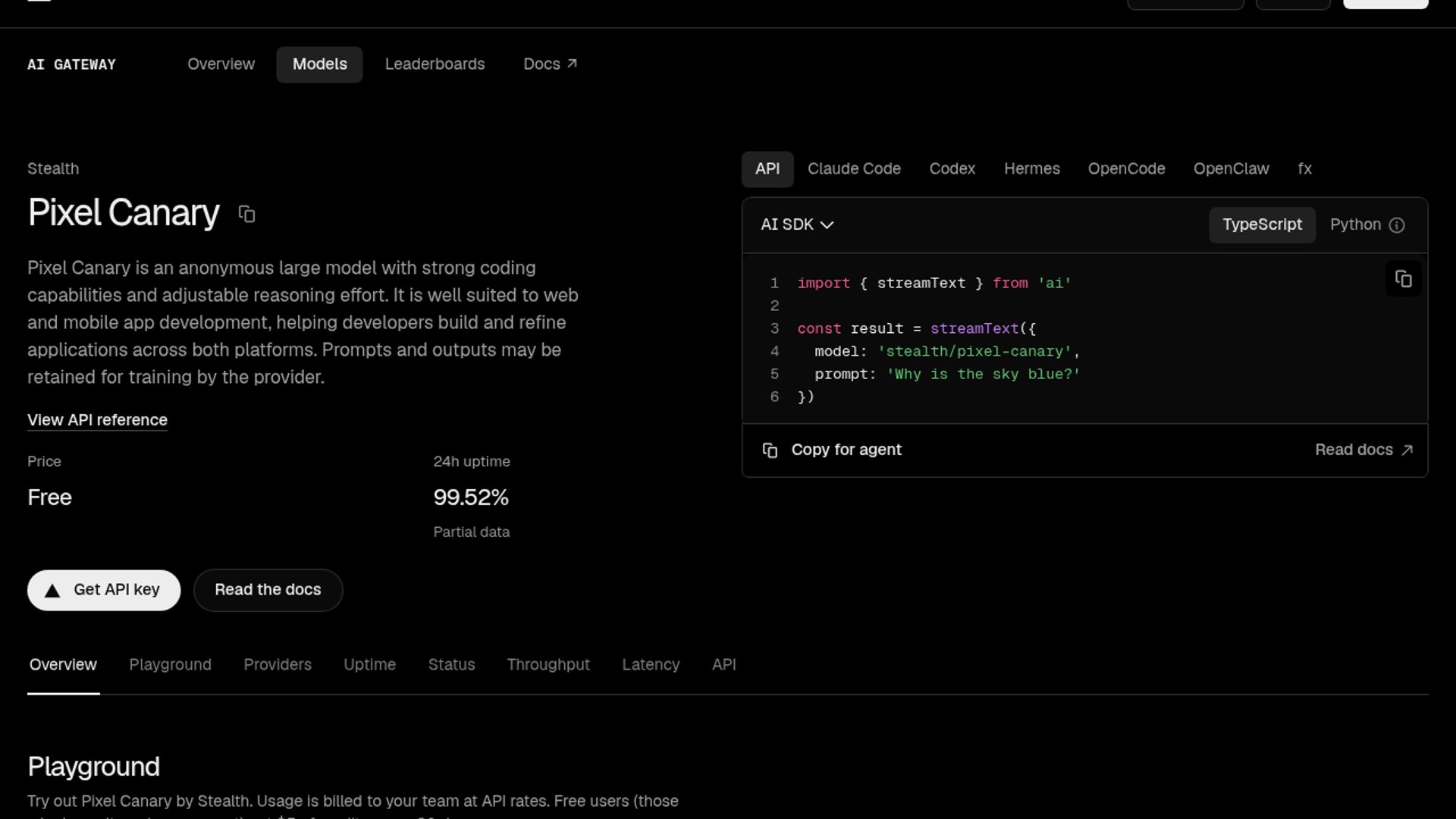The image size is (1456, 819).
Task: Click the 'Why is the sky blue?' prompt string
Action: pos(983,375)
